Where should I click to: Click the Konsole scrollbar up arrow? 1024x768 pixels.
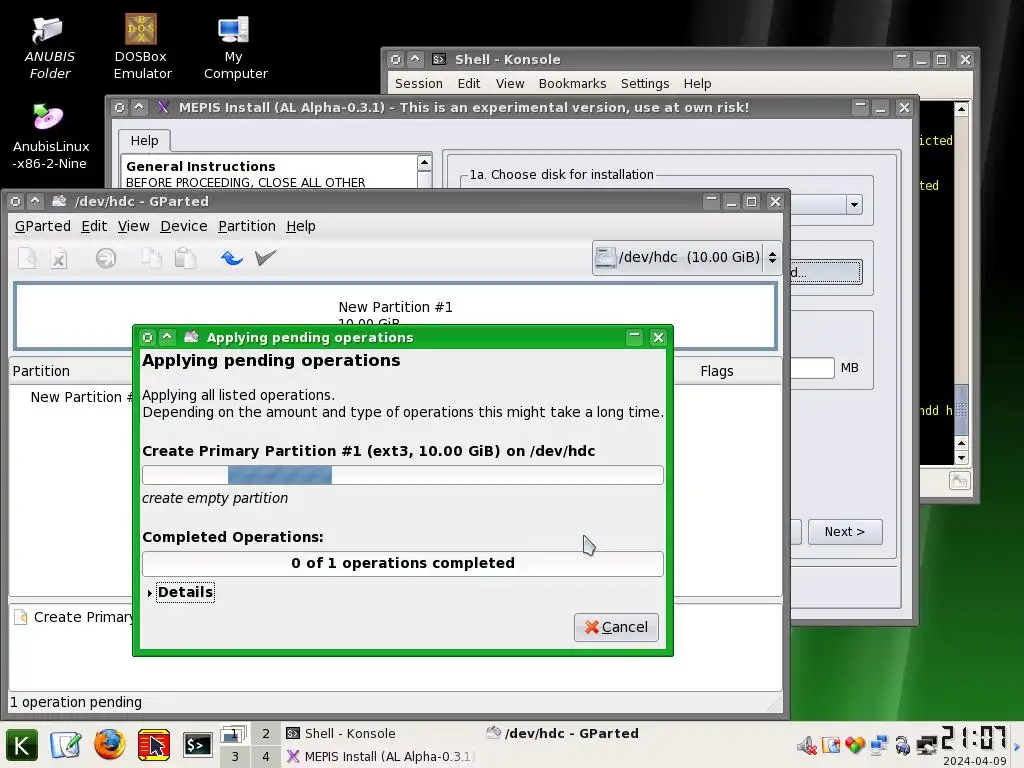click(961, 109)
